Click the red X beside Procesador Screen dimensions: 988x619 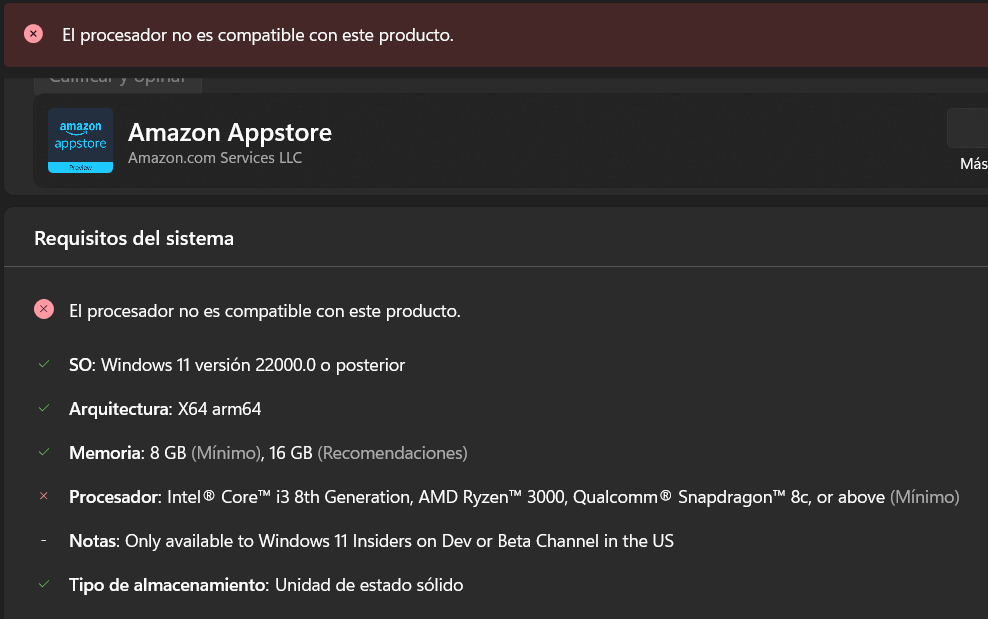pyautogui.click(x=43, y=497)
